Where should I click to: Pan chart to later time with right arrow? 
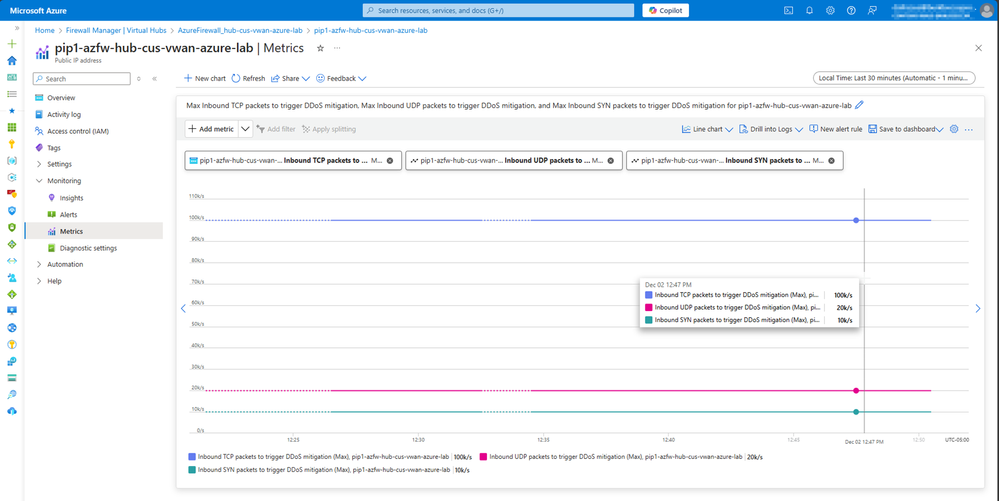pos(978,309)
